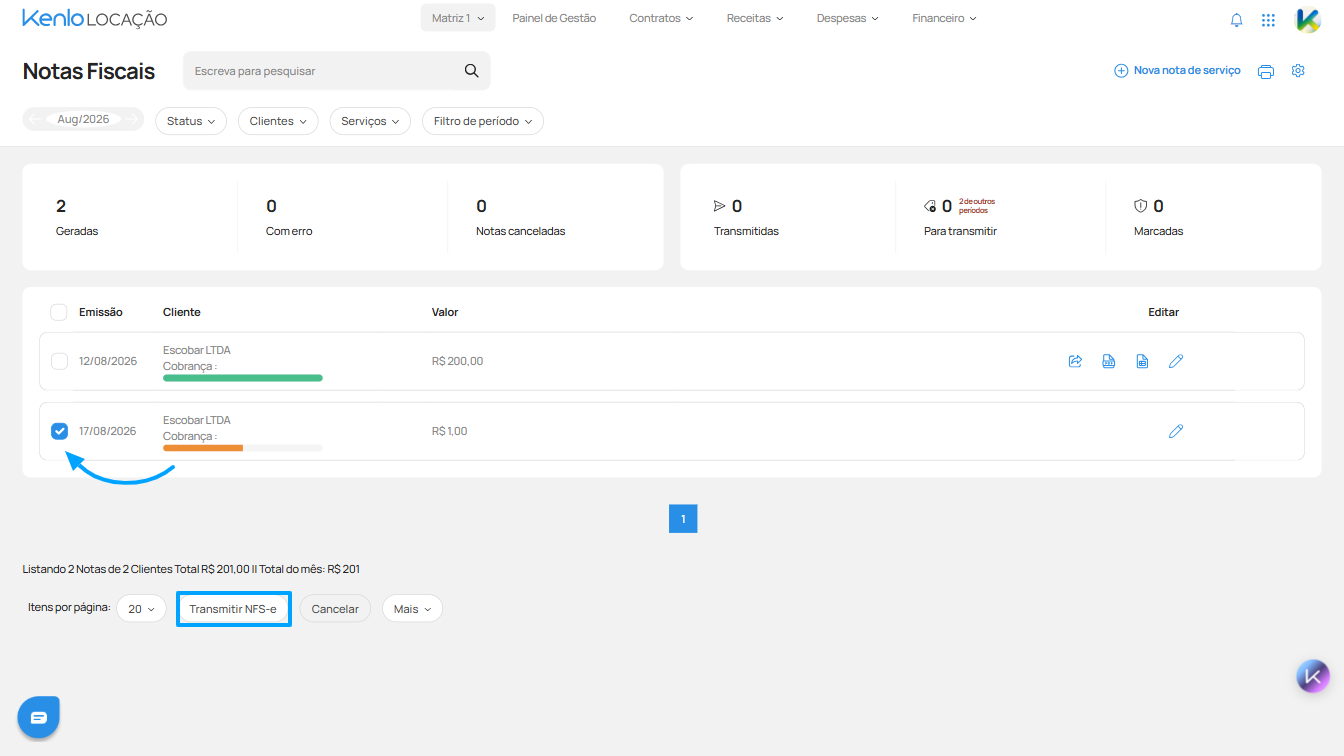Click the orange Cobrança progress bar

pyautogui.click(x=203, y=448)
